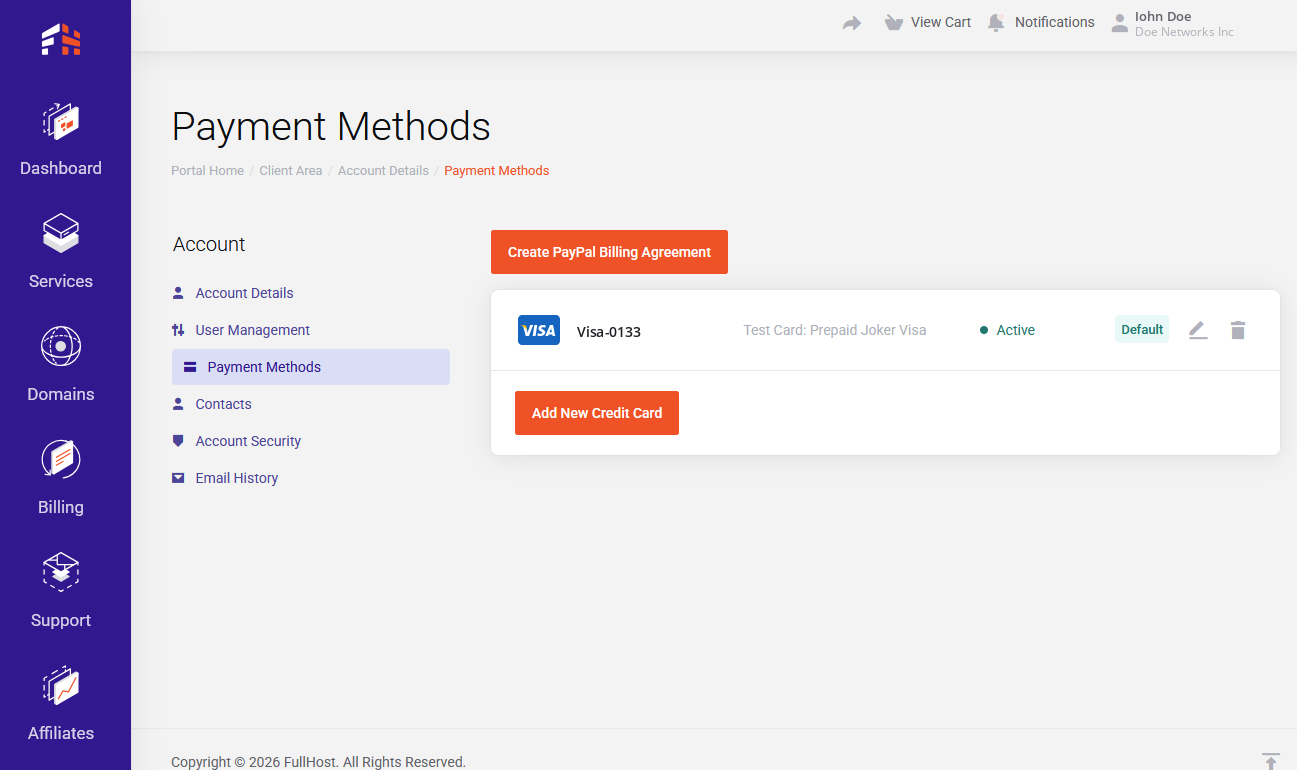Click Add New Credit Card button
This screenshot has height=770, width=1297.
[597, 413]
